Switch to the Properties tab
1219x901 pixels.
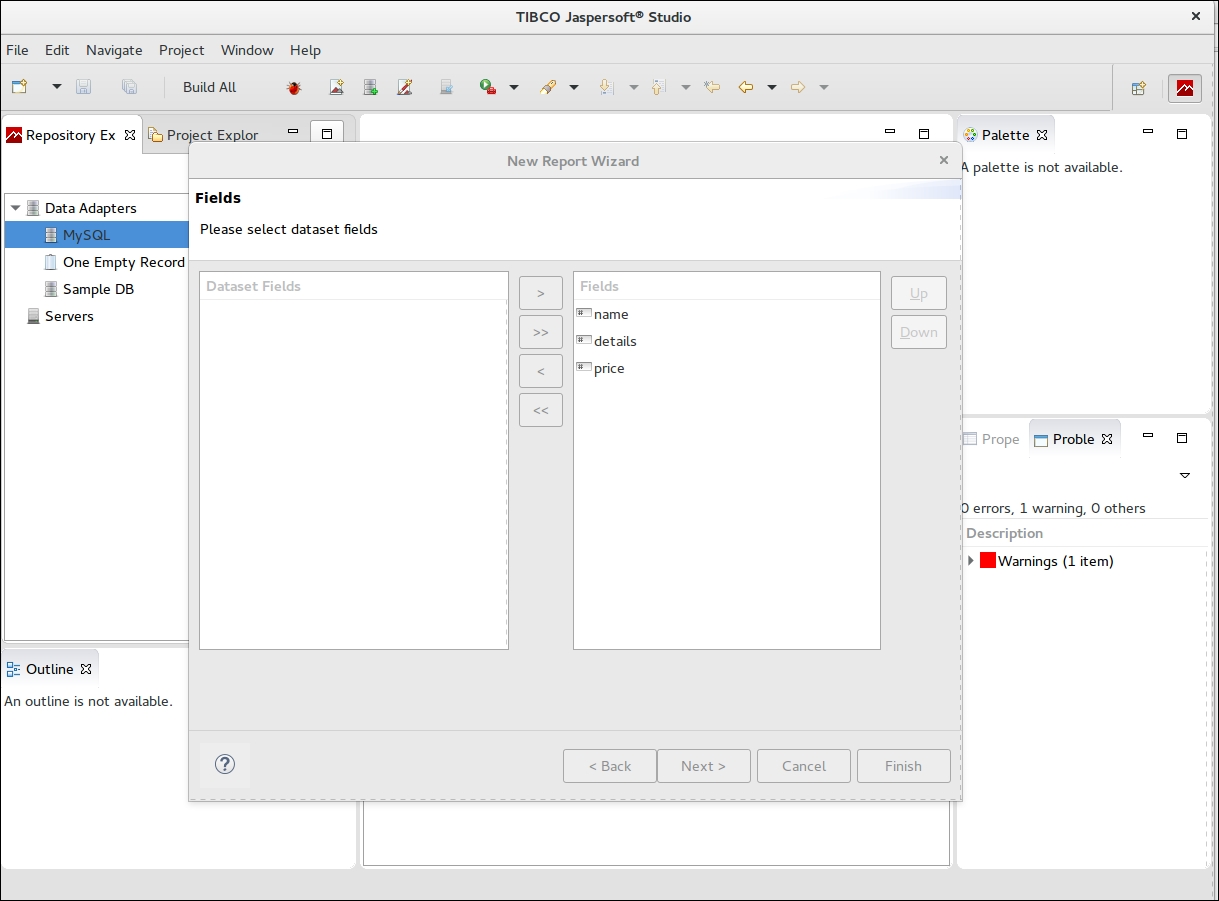(991, 439)
